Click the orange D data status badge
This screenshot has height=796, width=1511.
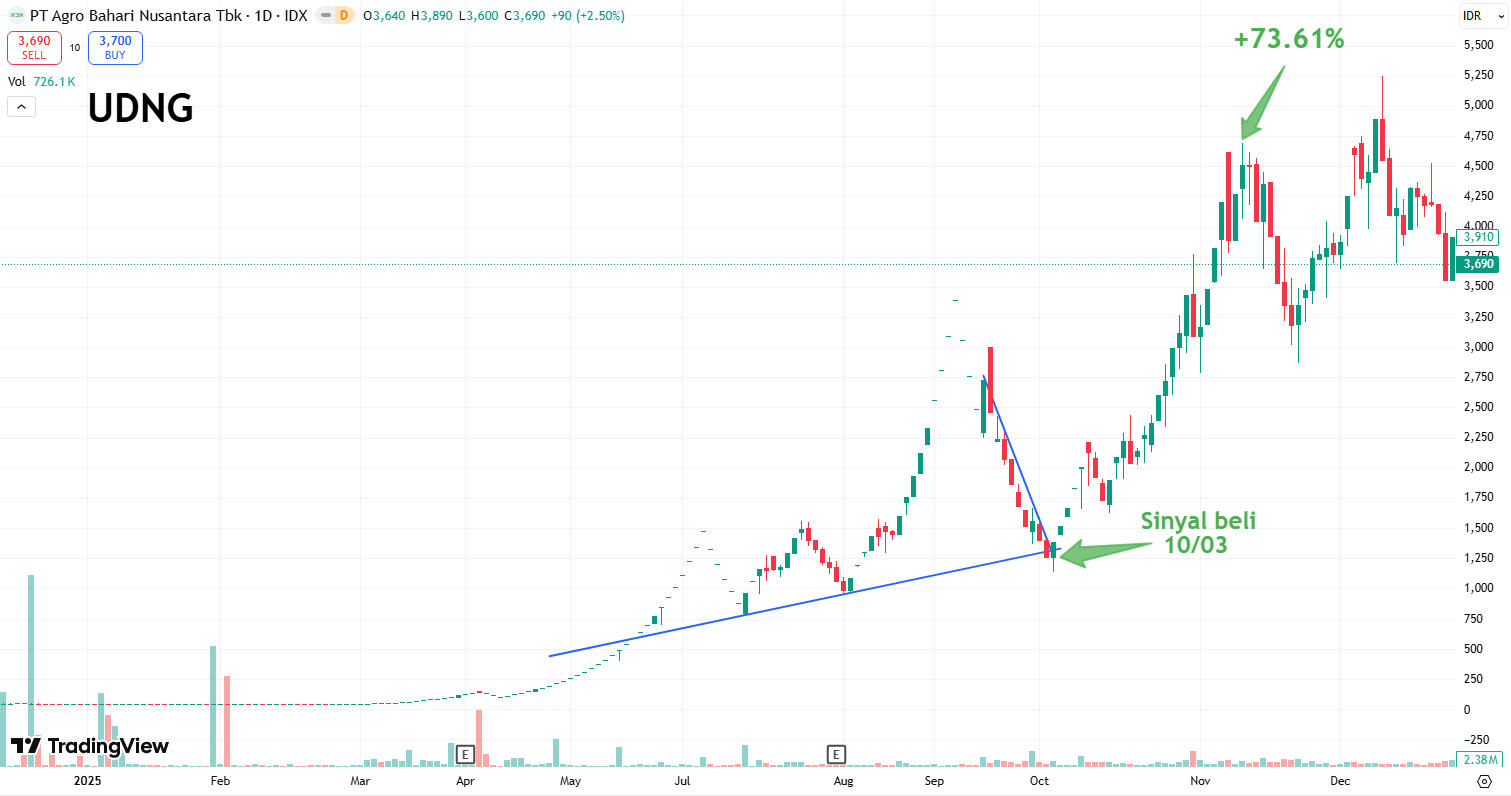point(344,16)
